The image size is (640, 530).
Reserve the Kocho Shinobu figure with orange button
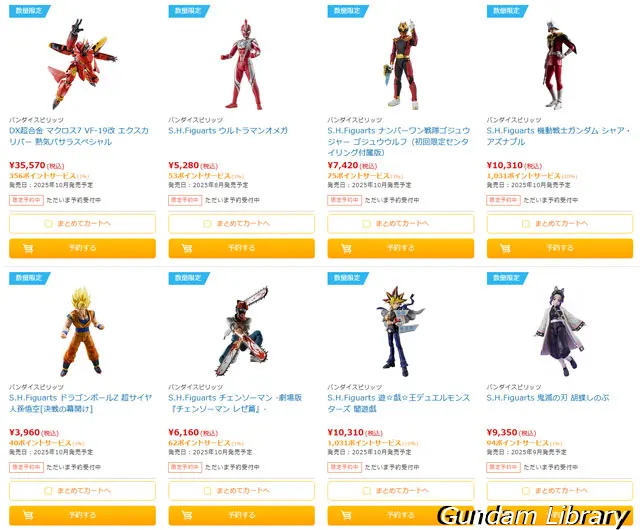[x=560, y=515]
